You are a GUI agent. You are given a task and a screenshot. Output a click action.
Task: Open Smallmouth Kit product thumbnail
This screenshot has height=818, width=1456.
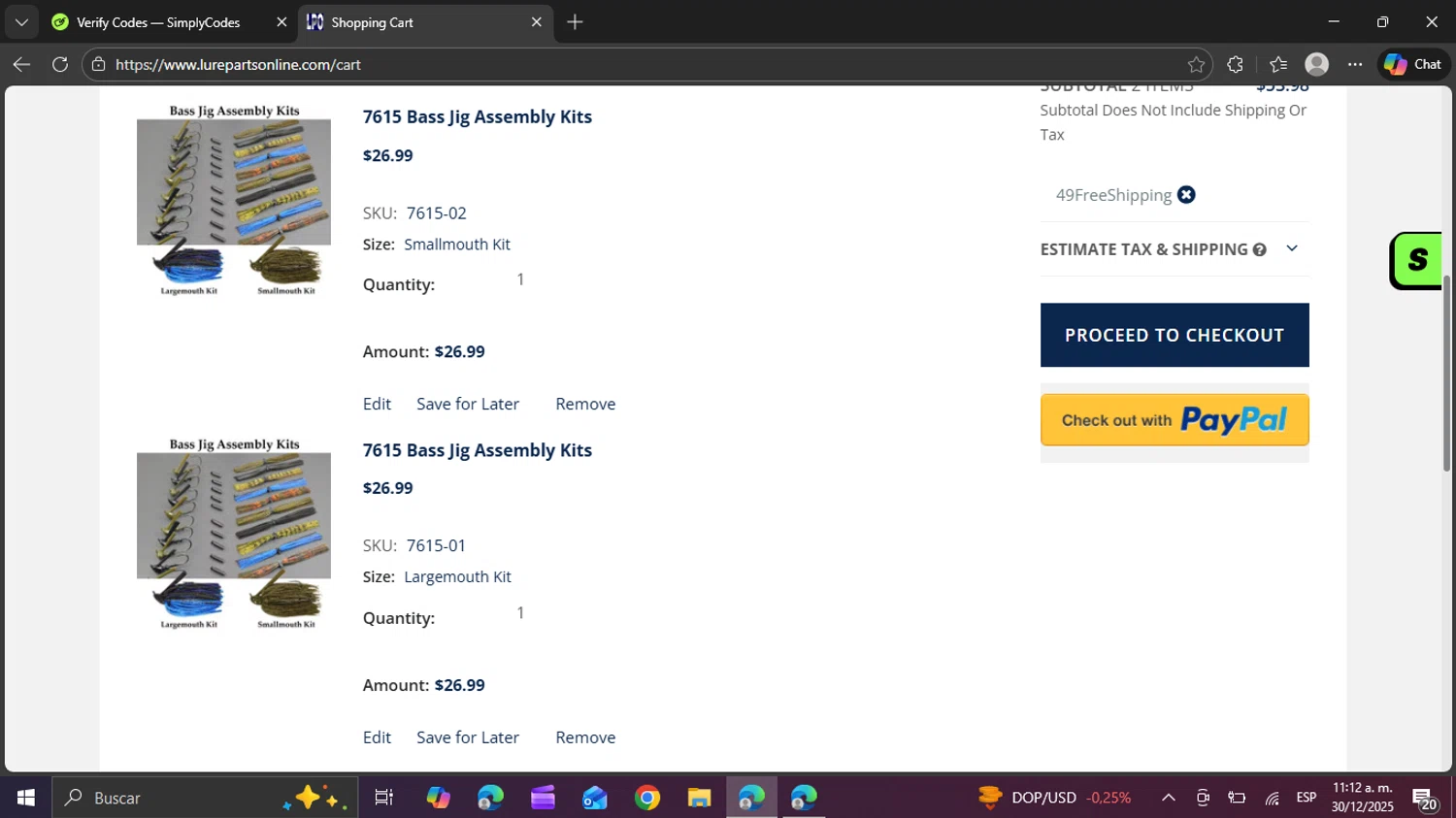(x=234, y=200)
